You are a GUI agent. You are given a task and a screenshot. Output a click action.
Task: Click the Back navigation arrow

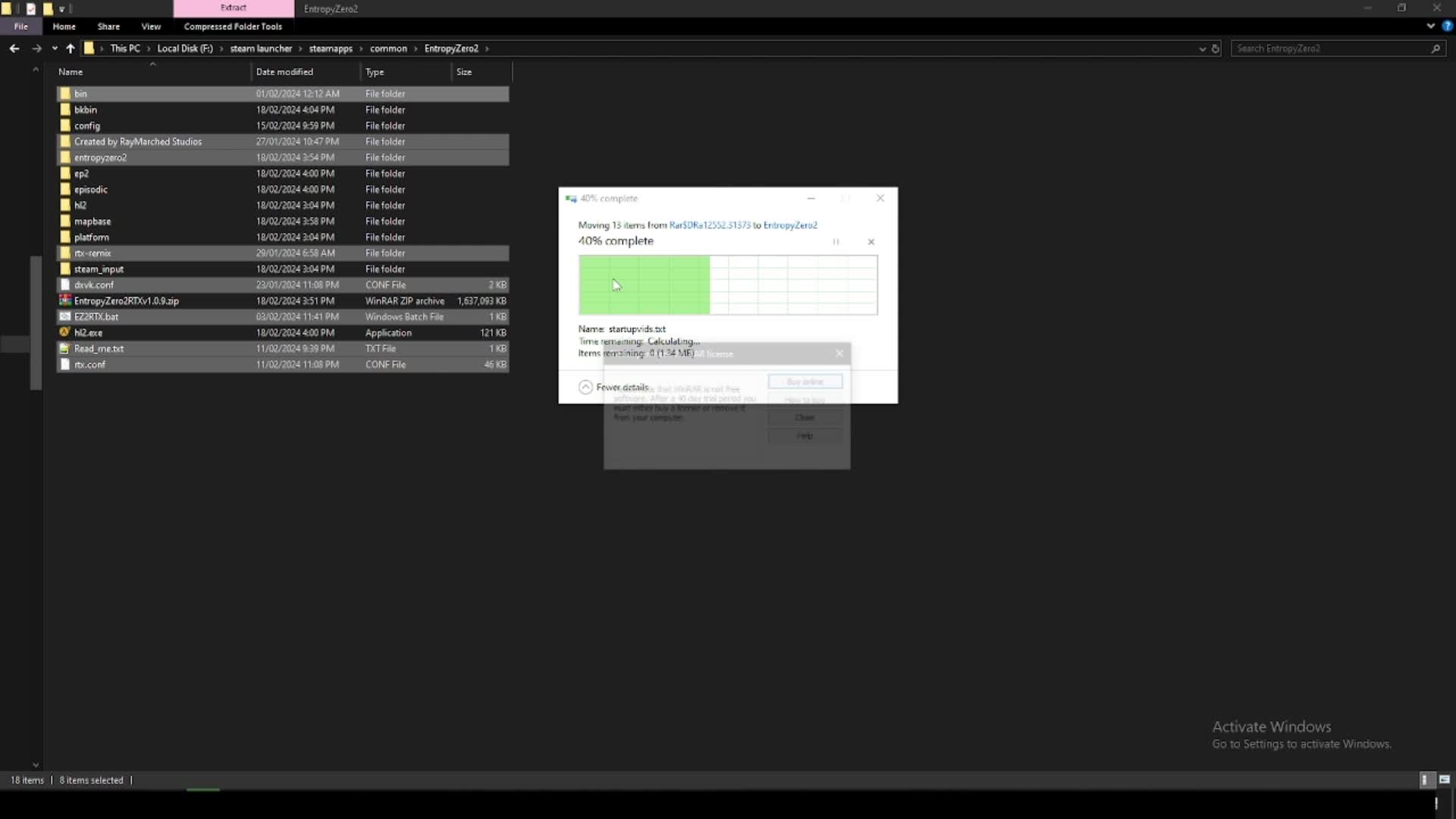click(14, 48)
